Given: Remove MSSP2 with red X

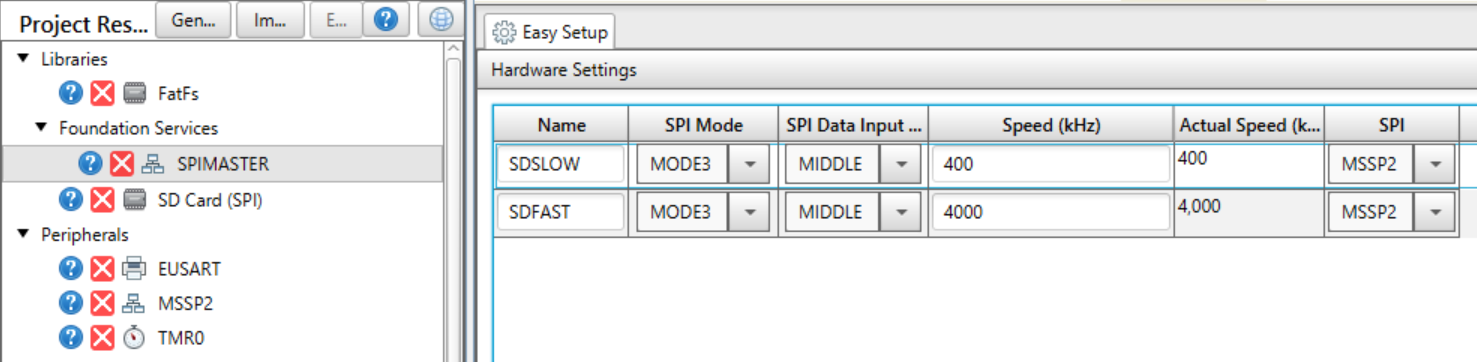Looking at the screenshot, I should coord(102,303).
